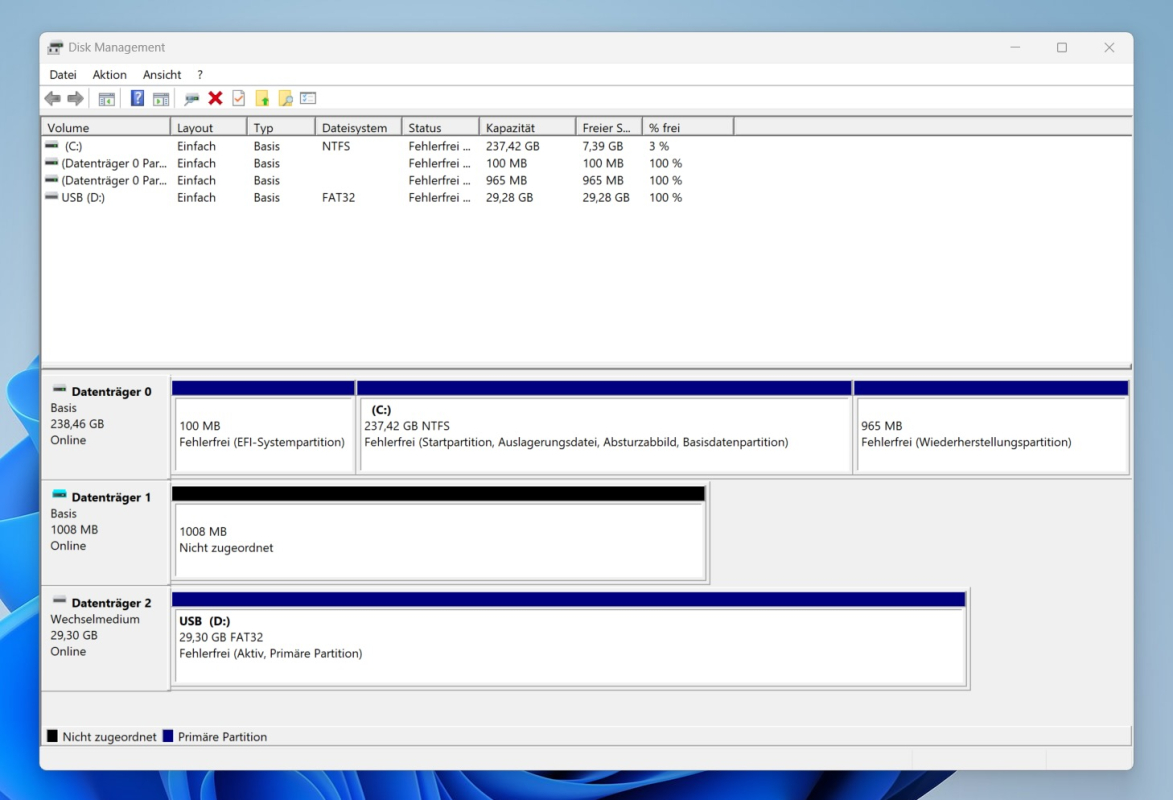Sort by the Volume column header
The width and height of the screenshot is (1173, 800).
click(x=105, y=128)
